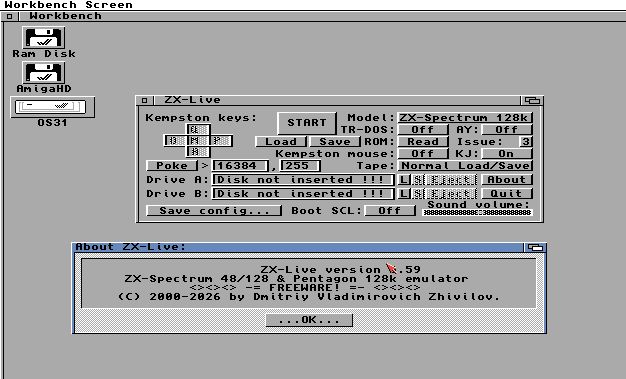Toggle the Kempston mouse Off switch
Viewport: 626px width, 379px height.
pyautogui.click(x=423, y=154)
